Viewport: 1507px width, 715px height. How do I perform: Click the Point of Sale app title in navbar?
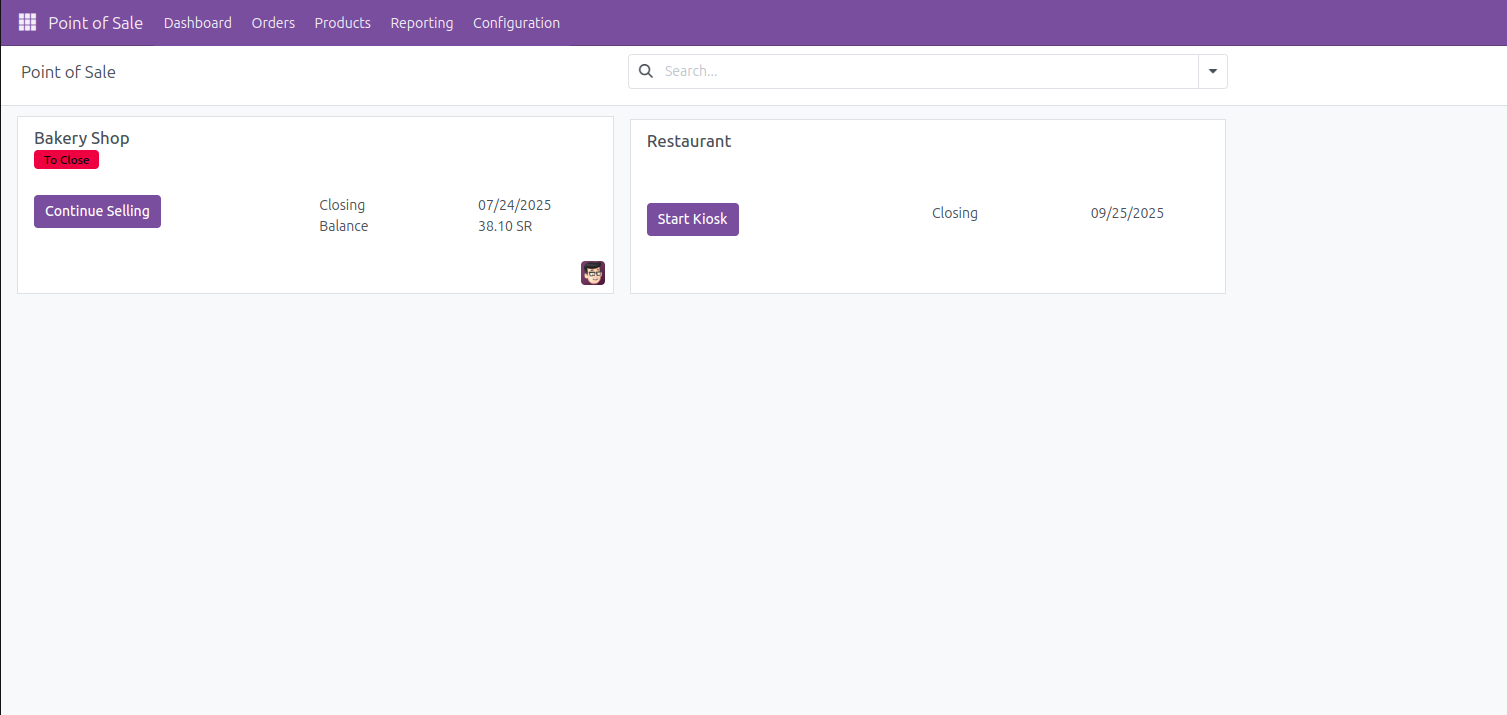95,22
